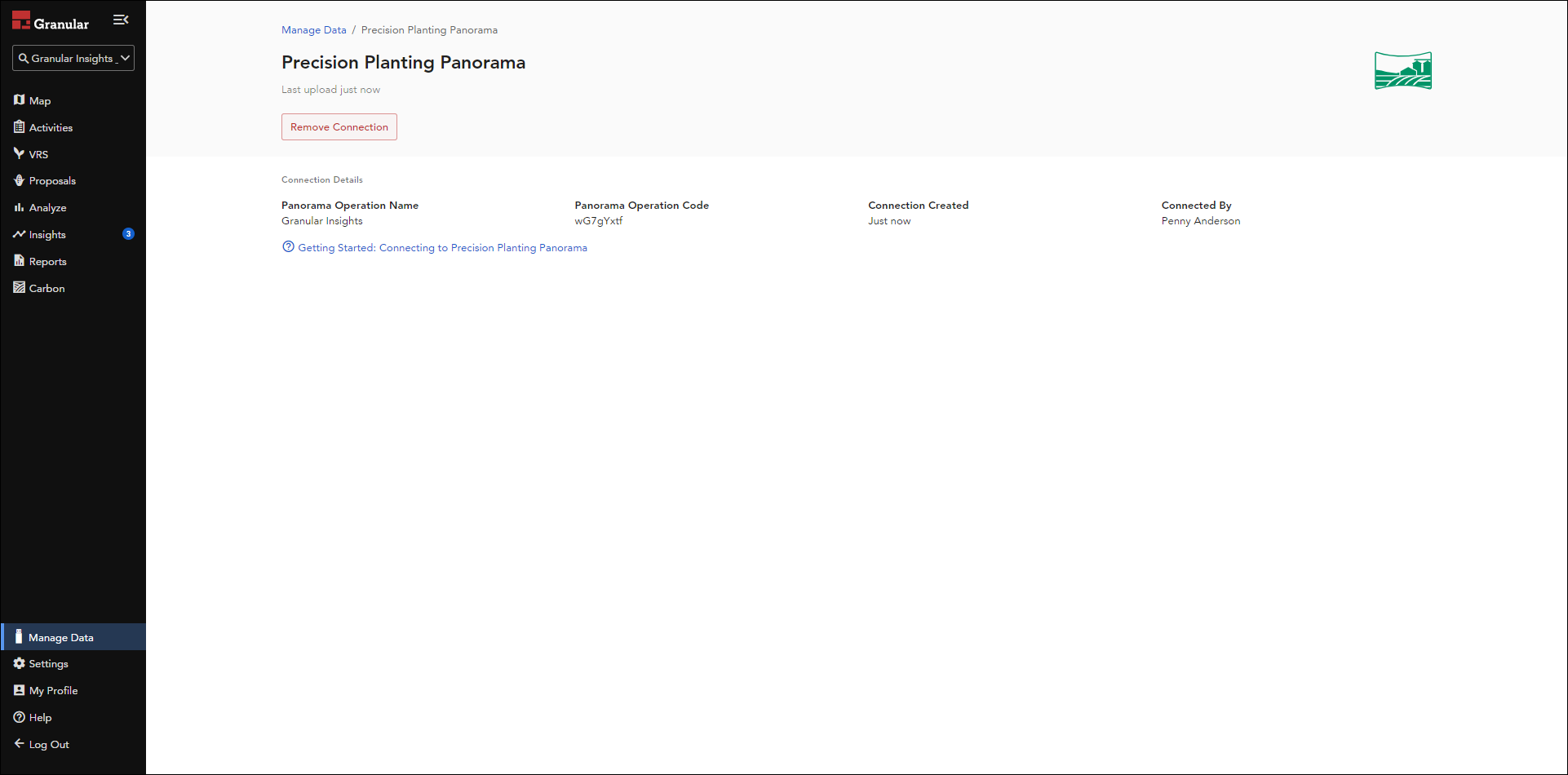Click the VRS seedling icon
This screenshot has height=775, width=1568.
[x=19, y=153]
